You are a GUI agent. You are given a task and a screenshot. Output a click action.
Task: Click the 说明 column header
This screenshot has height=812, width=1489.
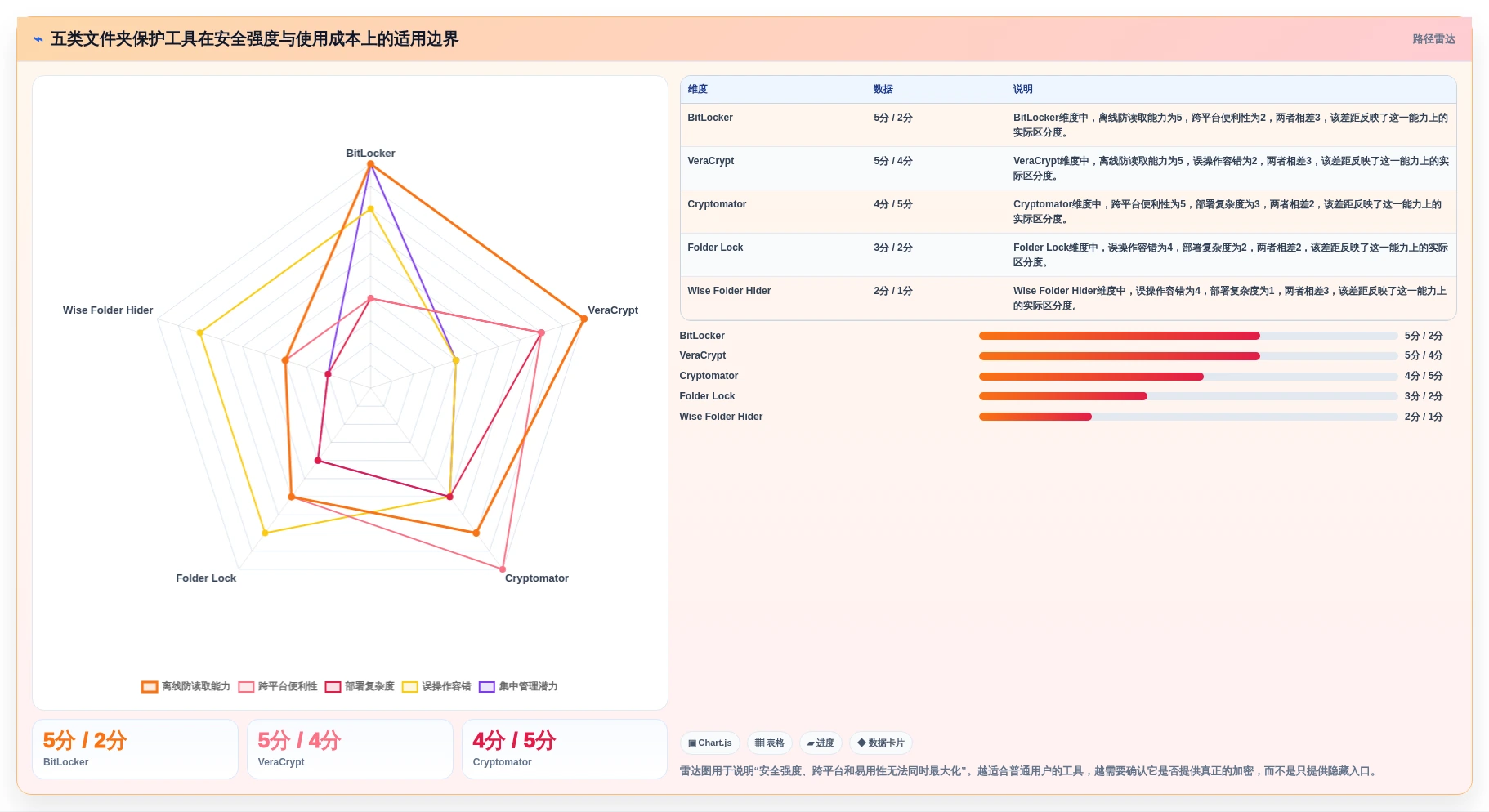coord(1023,89)
